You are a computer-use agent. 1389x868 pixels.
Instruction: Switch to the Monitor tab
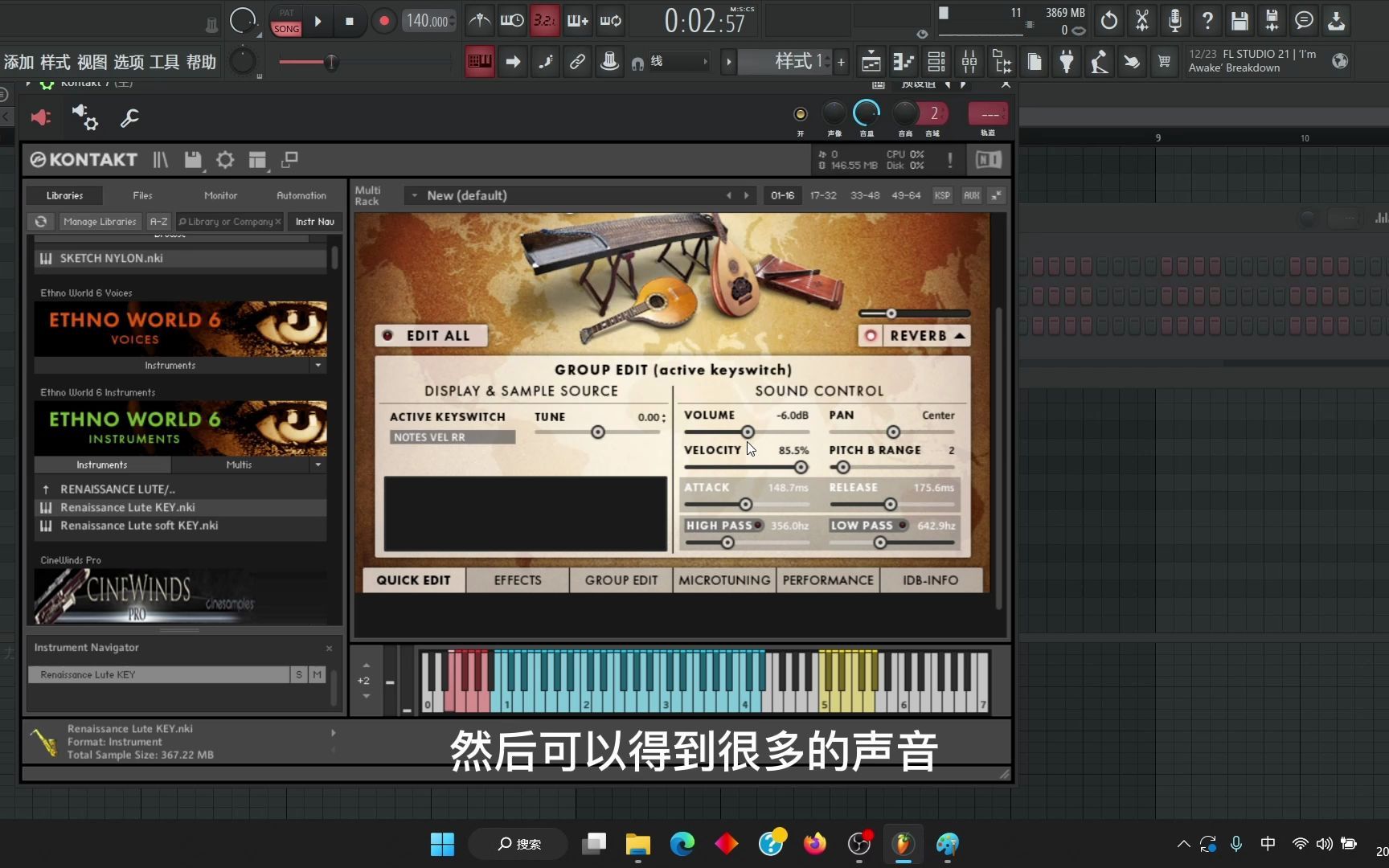click(220, 195)
